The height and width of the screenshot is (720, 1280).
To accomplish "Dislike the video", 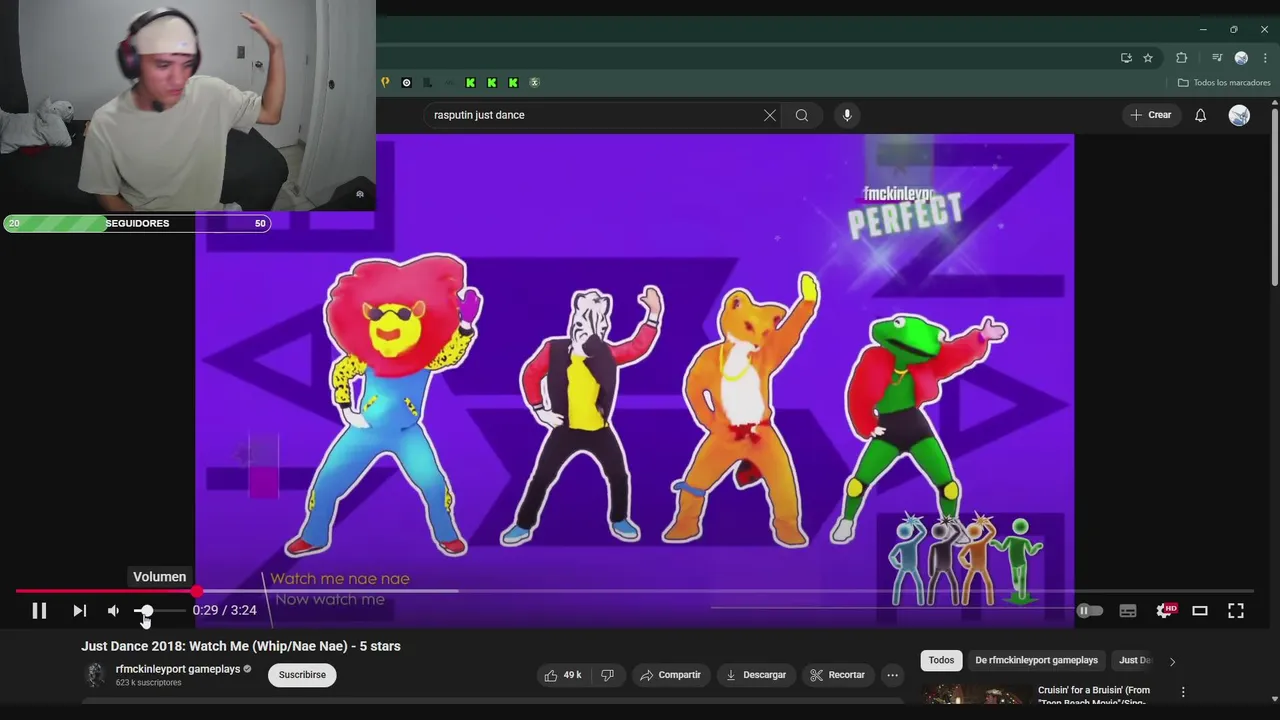I will (x=608, y=675).
